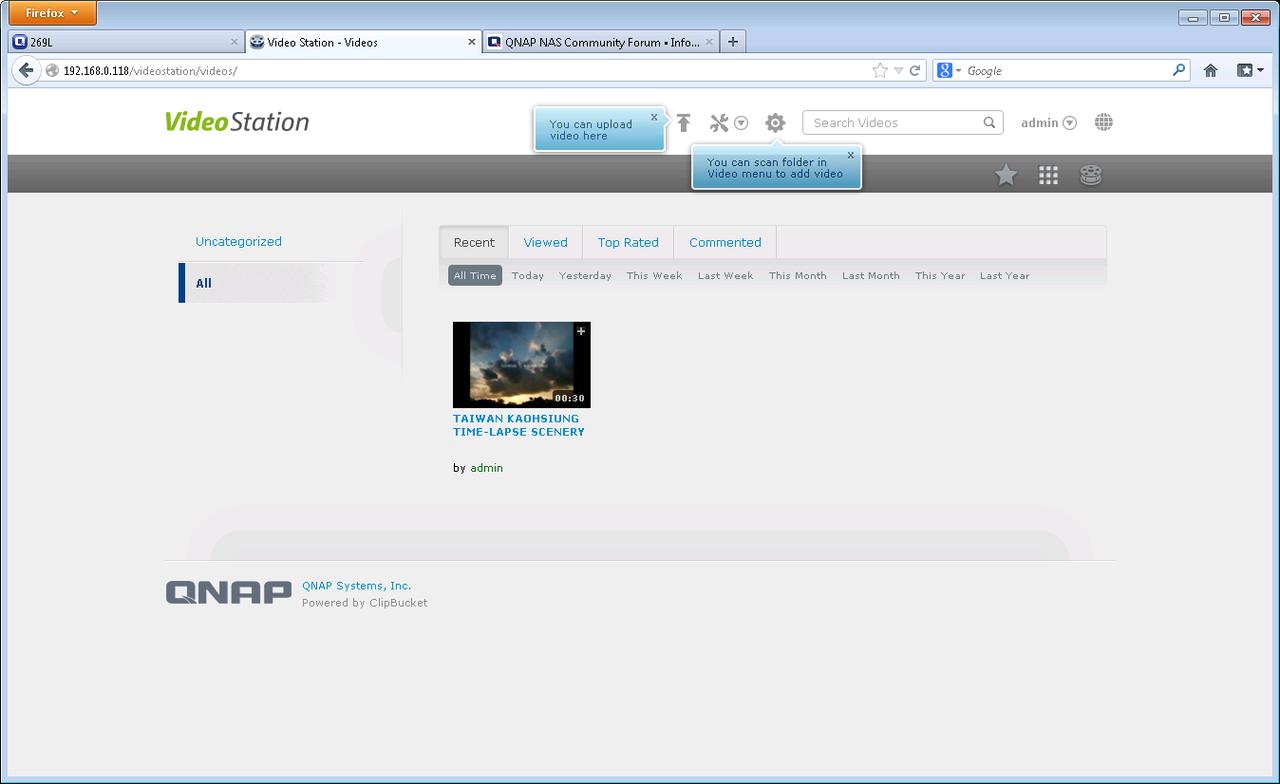Select the All Time filter
The width and height of the screenshot is (1280, 784).
pos(475,275)
